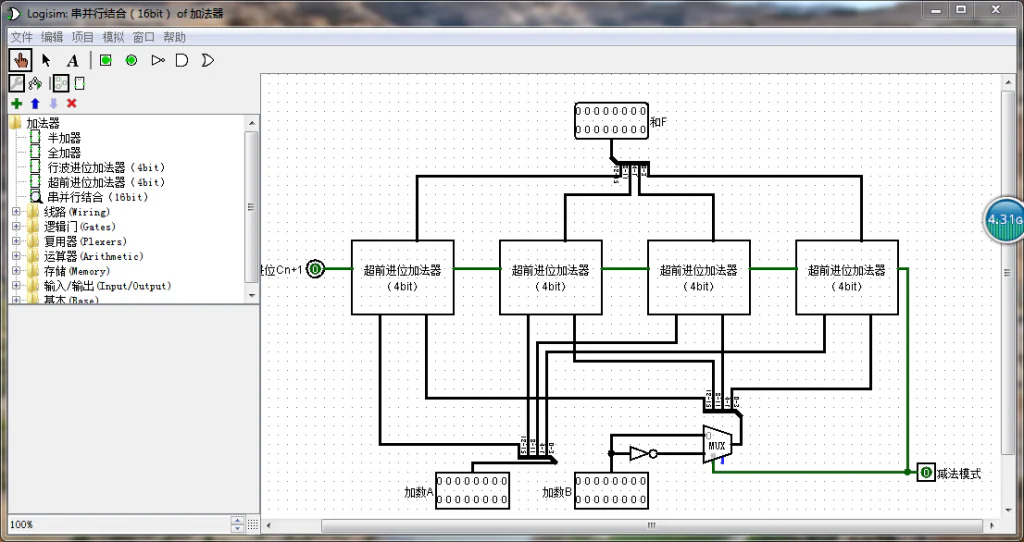The height and width of the screenshot is (542, 1024).
Task: Click the green add circuit plus icon
Action: point(16,103)
